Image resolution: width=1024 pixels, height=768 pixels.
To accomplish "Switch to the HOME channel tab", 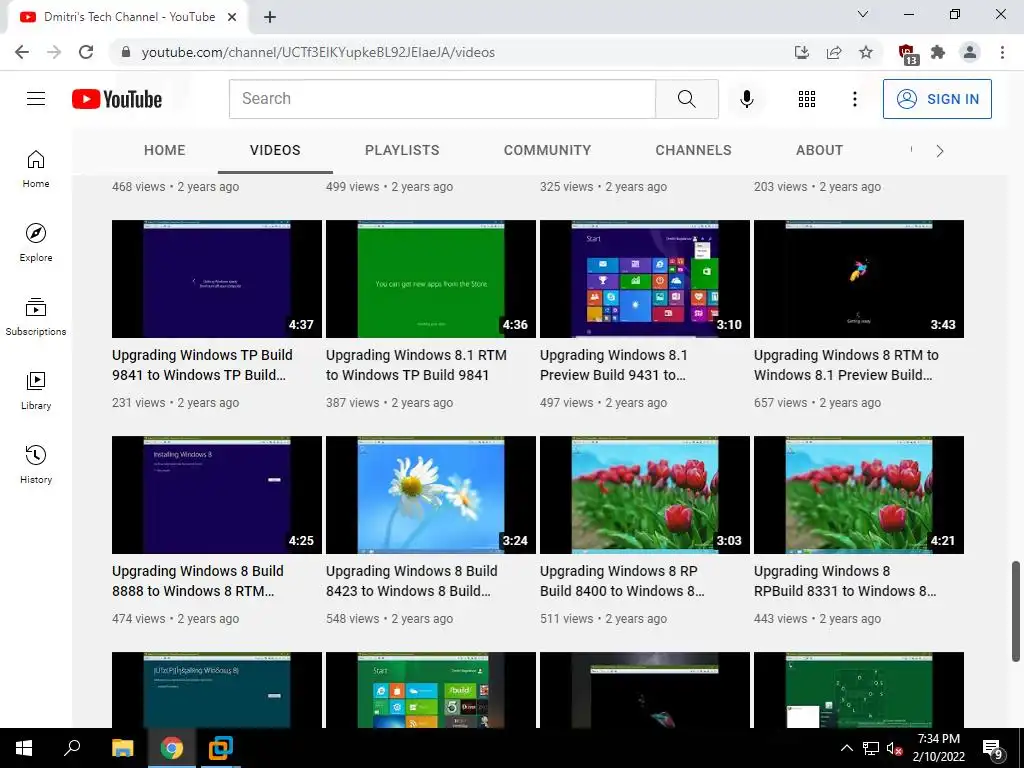I will pos(165,150).
